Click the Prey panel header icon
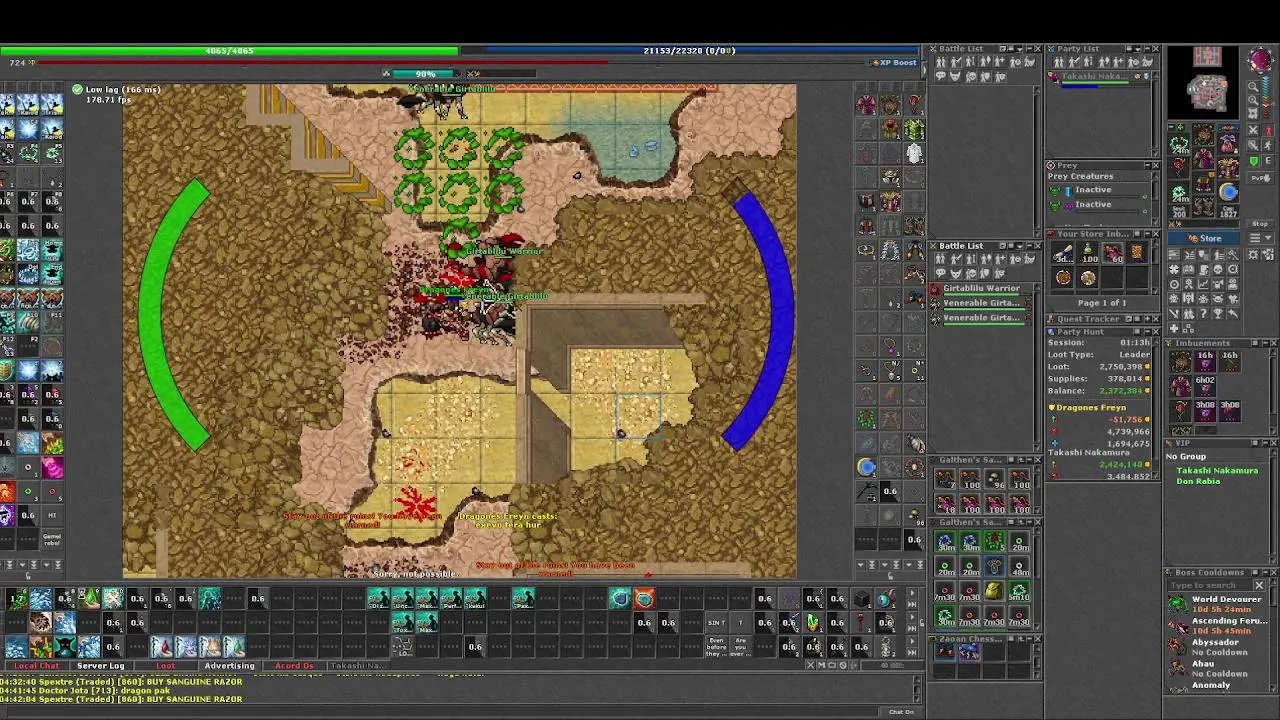Image resolution: width=1280 pixels, height=720 pixels. 1050,165
